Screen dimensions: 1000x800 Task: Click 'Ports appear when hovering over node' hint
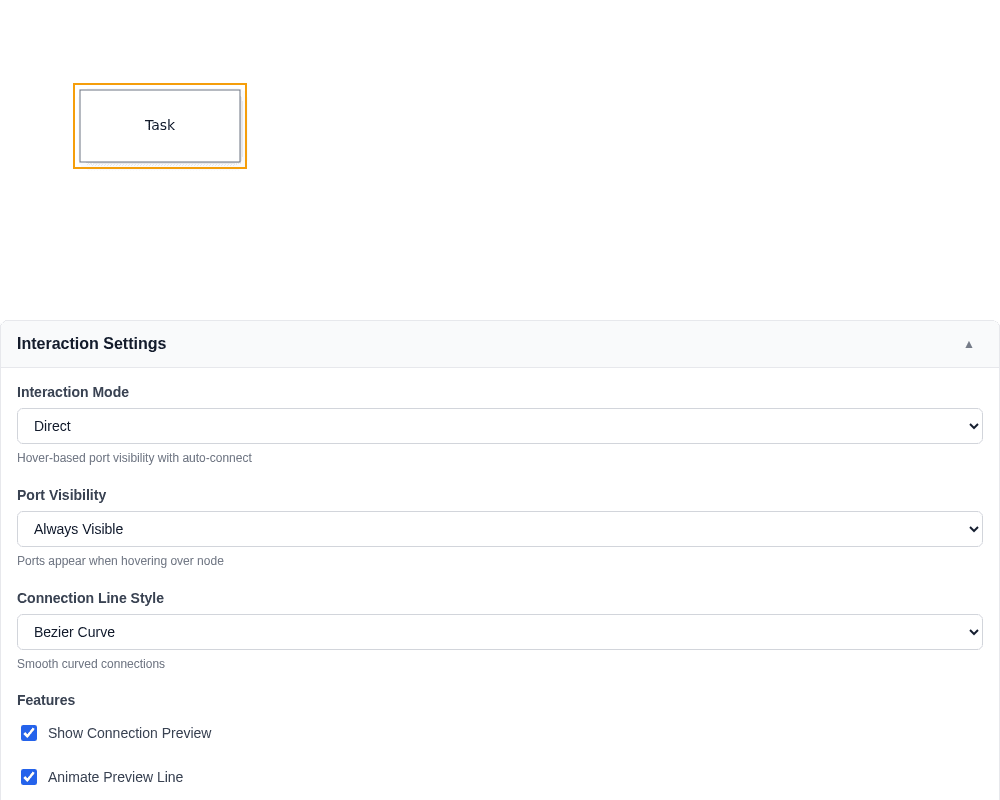121,561
